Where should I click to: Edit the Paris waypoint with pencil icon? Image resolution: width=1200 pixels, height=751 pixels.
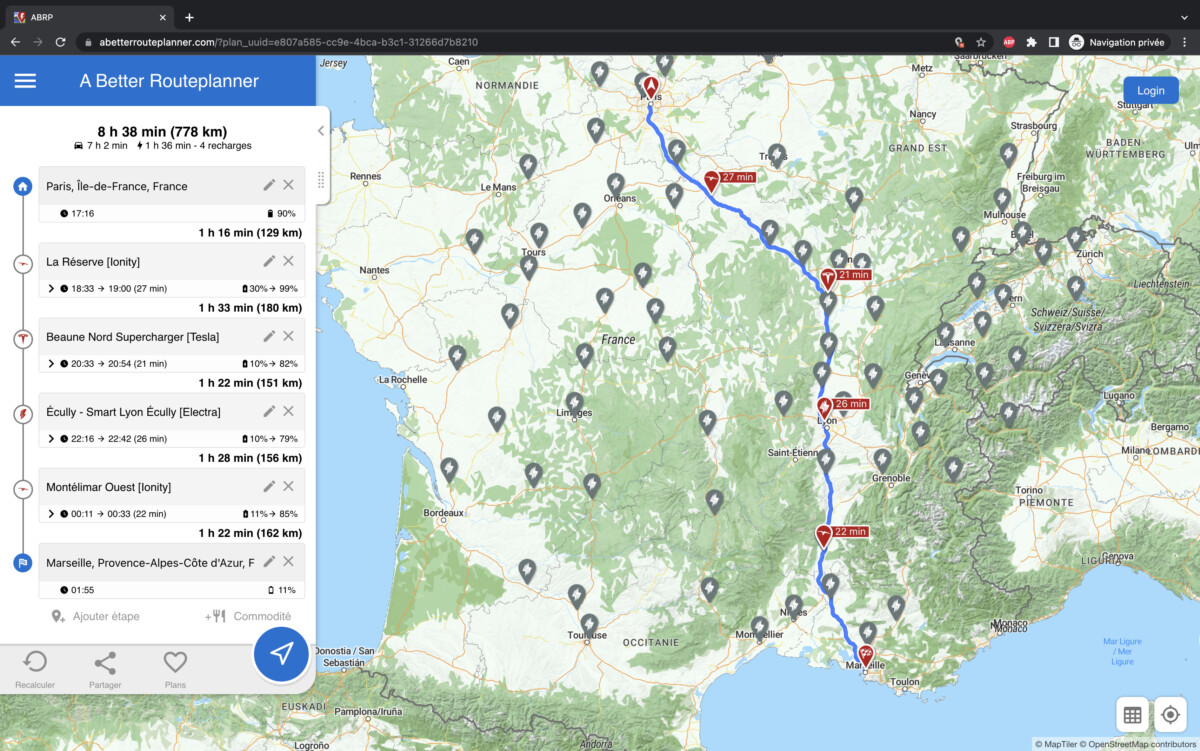pyautogui.click(x=269, y=185)
